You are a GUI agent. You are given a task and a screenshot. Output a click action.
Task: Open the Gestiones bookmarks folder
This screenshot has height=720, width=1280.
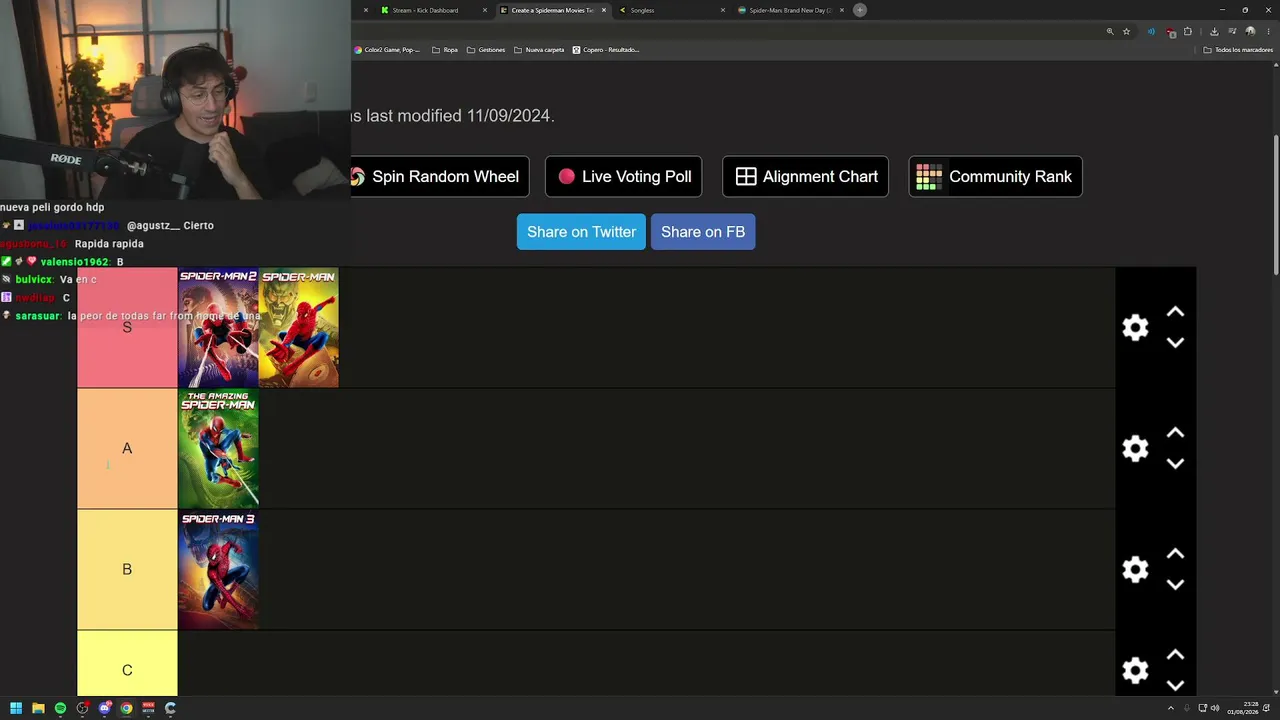click(x=486, y=50)
